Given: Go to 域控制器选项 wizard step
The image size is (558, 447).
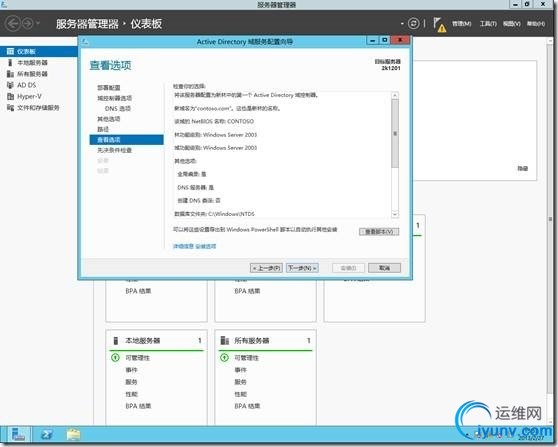Looking at the screenshot, I should point(115,98).
